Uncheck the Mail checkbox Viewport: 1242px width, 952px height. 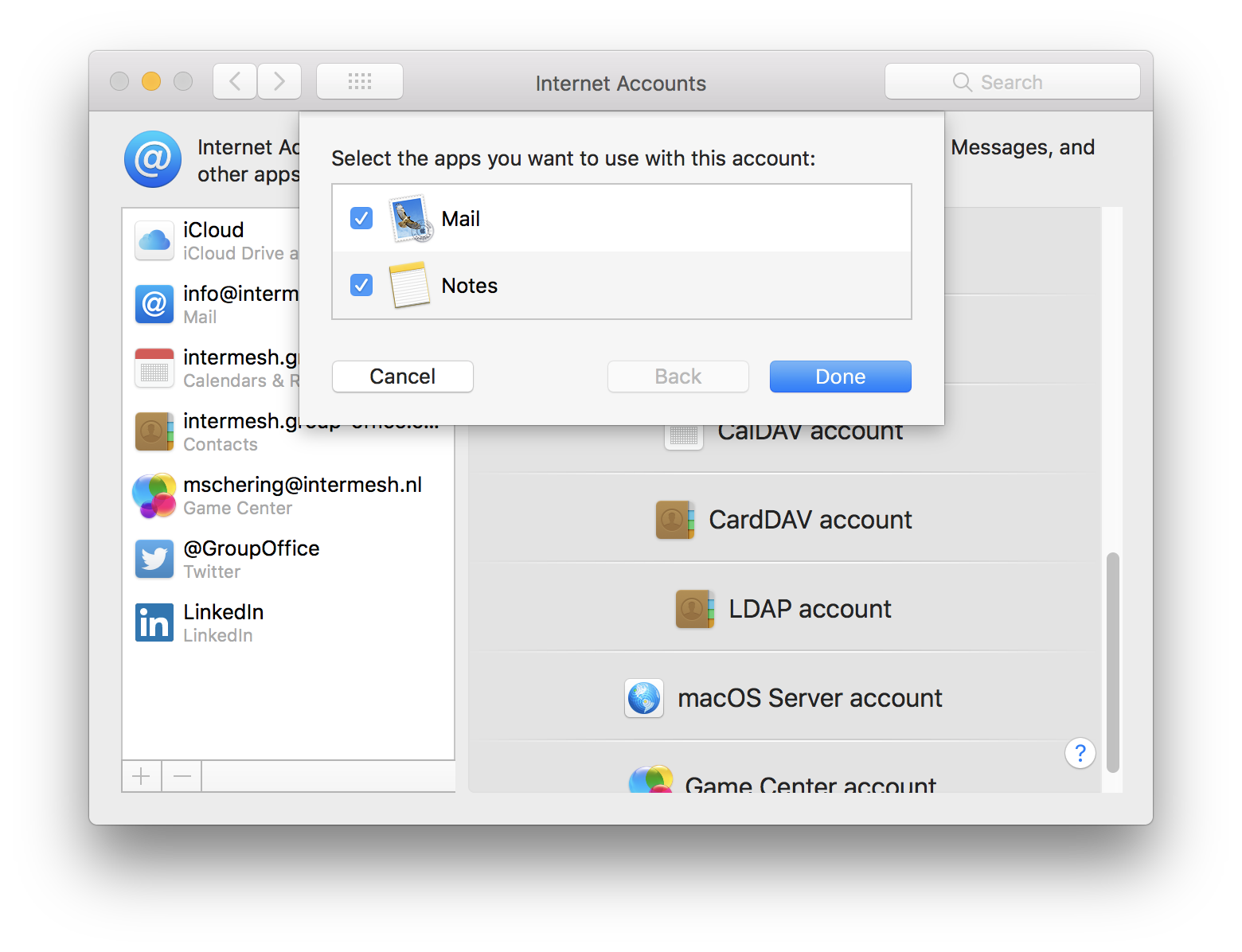(361, 218)
